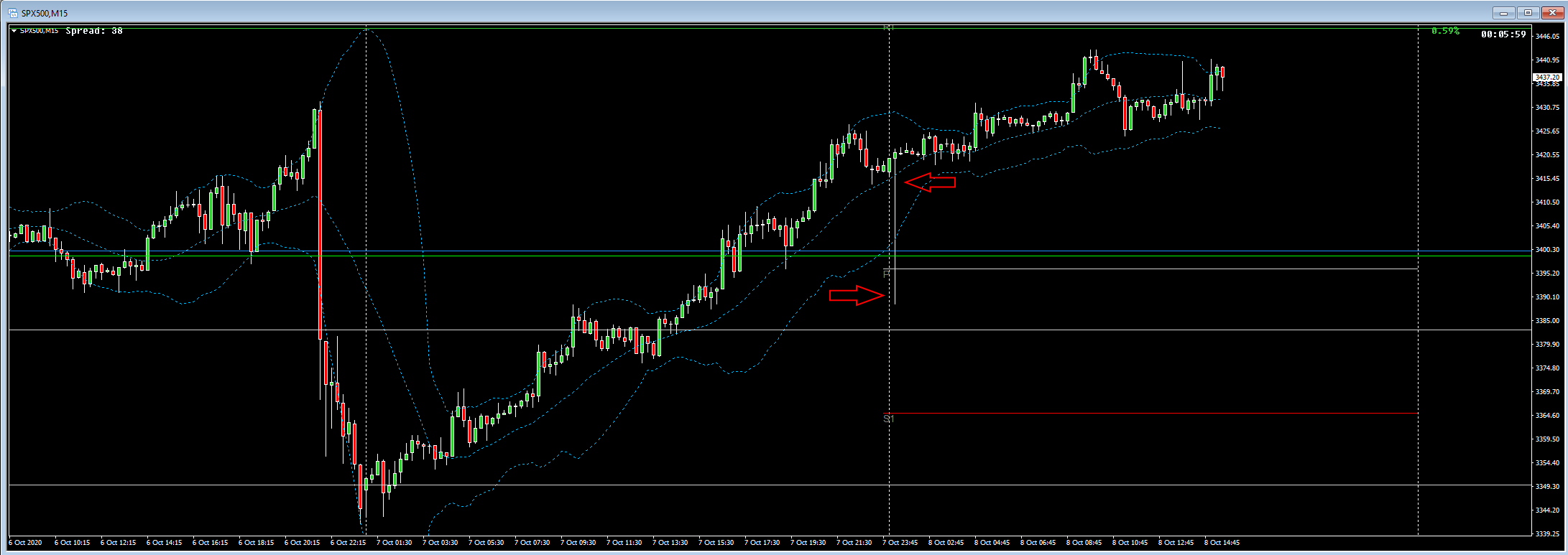Click the Spread: 38 label

click(94, 31)
